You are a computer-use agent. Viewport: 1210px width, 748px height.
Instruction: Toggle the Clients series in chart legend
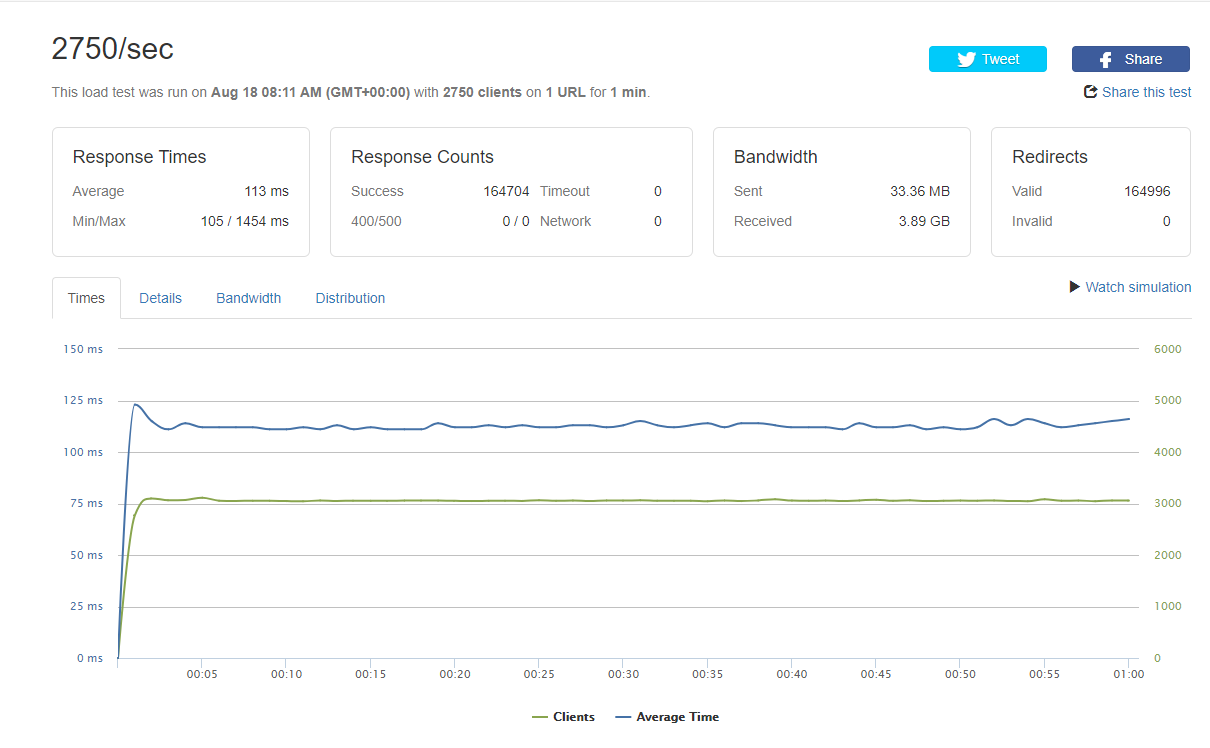(573, 717)
